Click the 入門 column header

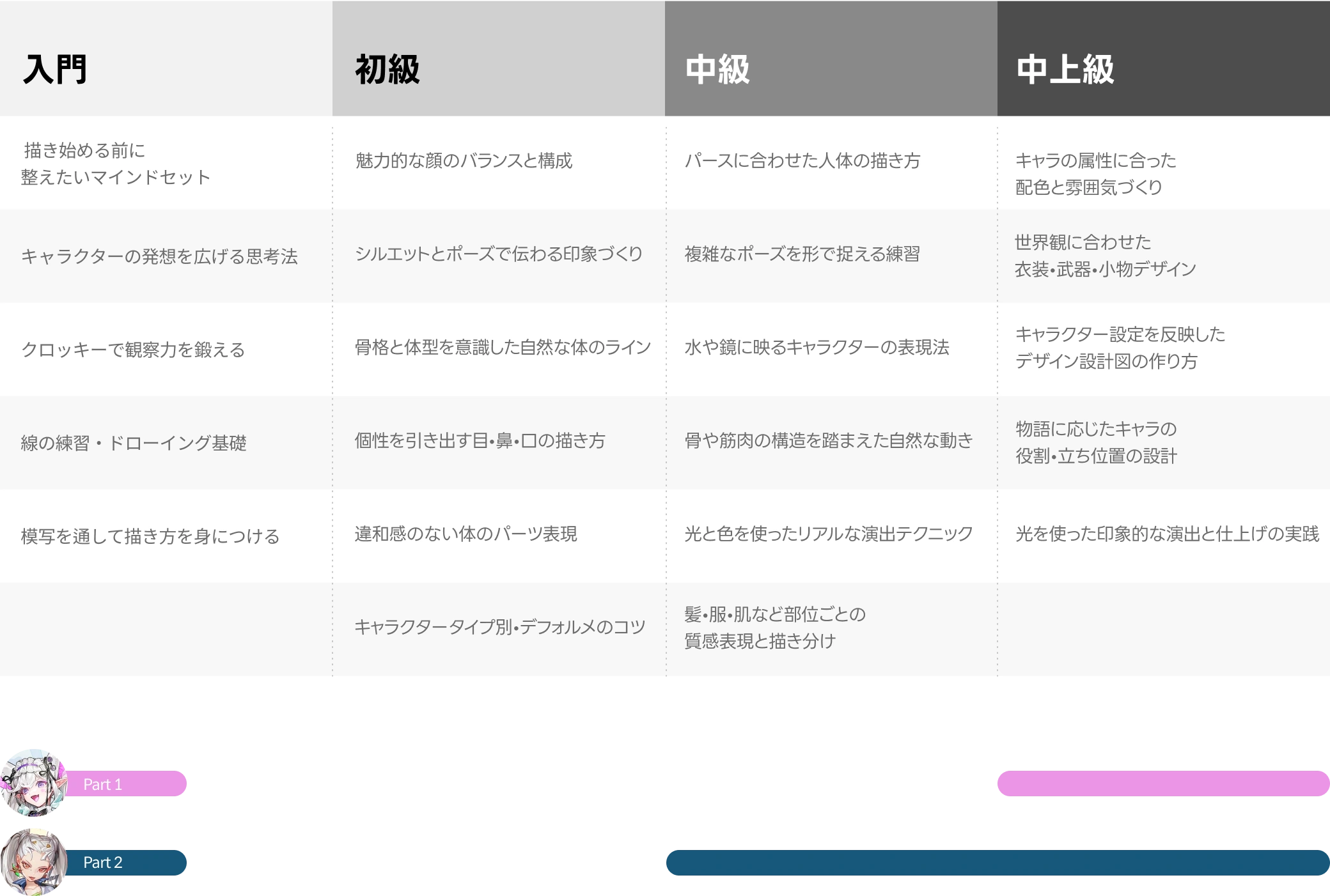(166, 58)
